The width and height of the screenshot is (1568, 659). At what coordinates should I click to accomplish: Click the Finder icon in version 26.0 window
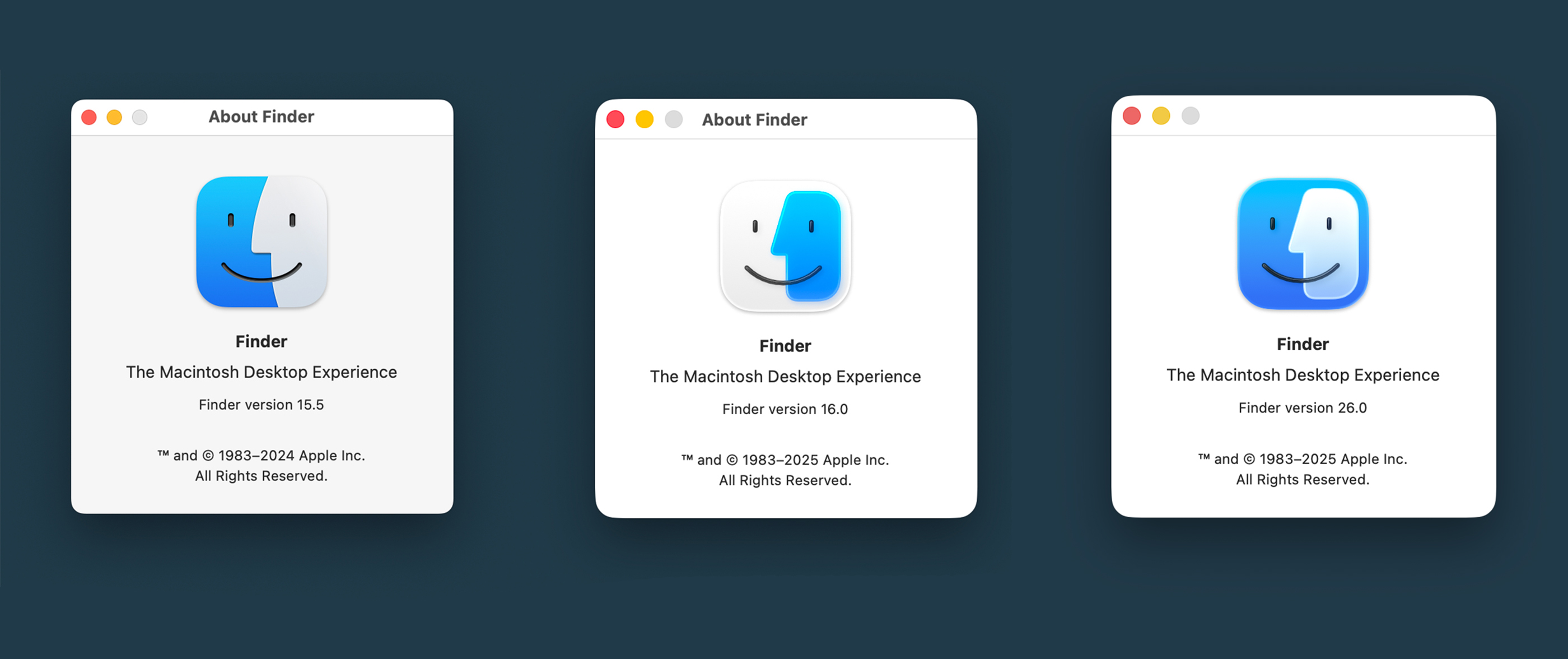pyautogui.click(x=1303, y=244)
